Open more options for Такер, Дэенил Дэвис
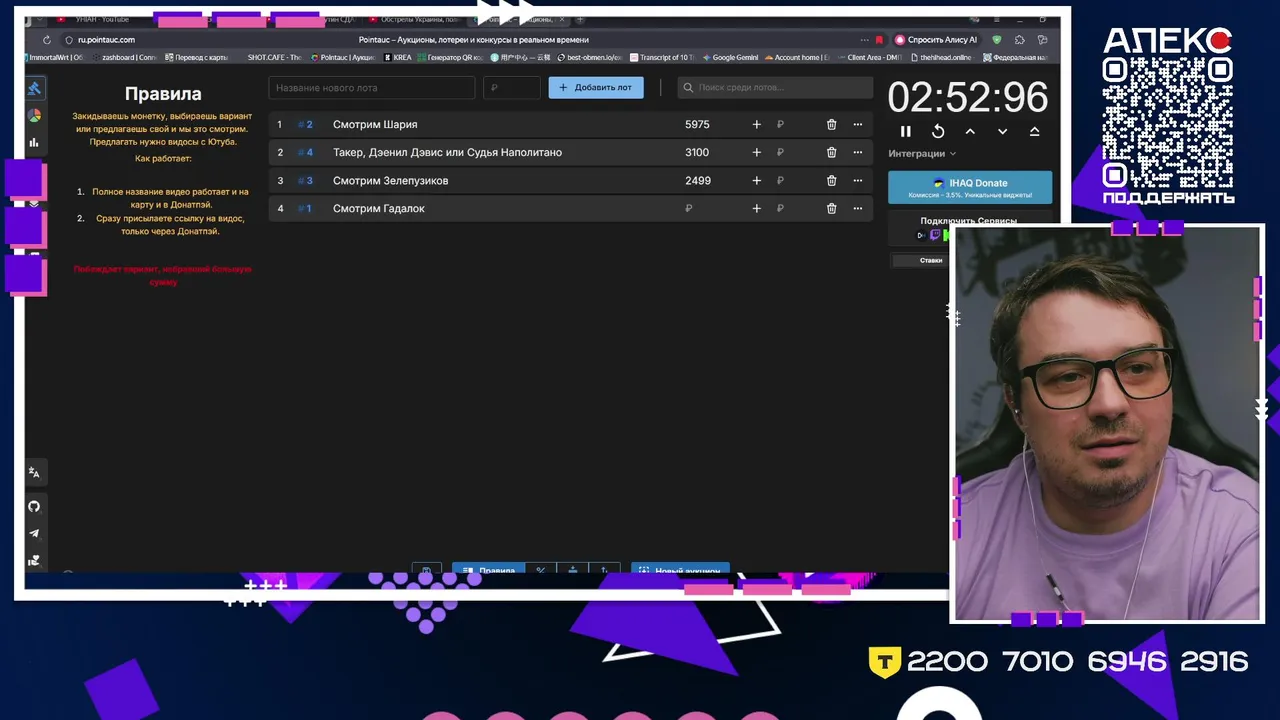Screen dimensions: 1280x720 click(x=857, y=153)
